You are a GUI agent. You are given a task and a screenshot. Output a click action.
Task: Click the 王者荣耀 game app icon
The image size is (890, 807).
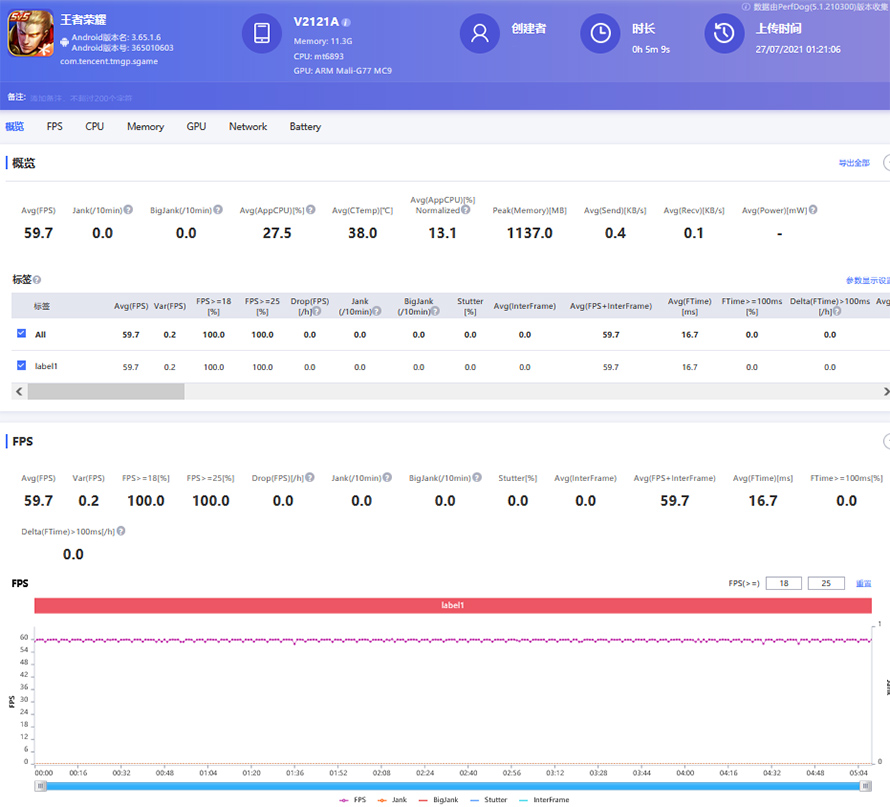pyautogui.click(x=31, y=33)
